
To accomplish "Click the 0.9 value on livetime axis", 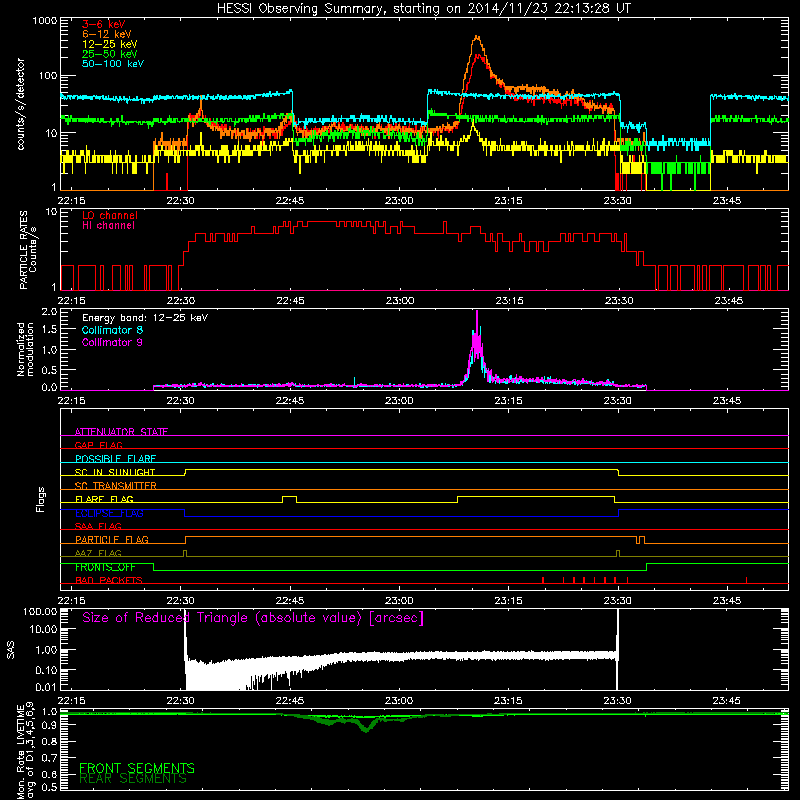I will [49, 726].
